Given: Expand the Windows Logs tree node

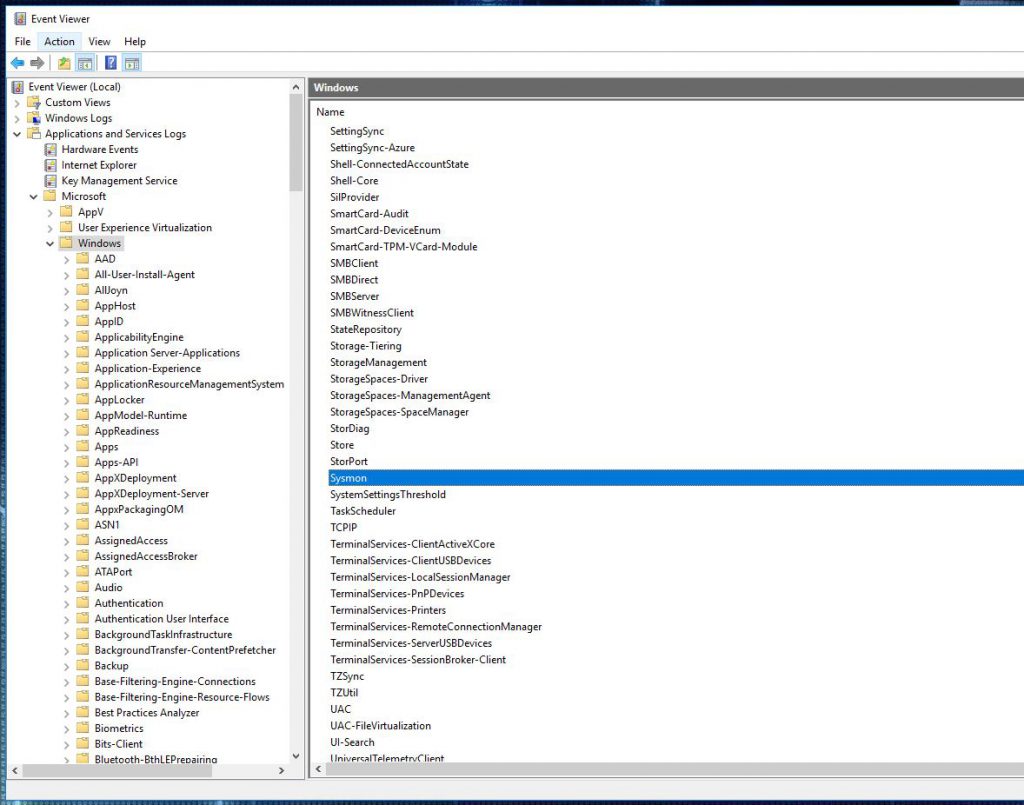Looking at the screenshot, I should click(x=18, y=117).
